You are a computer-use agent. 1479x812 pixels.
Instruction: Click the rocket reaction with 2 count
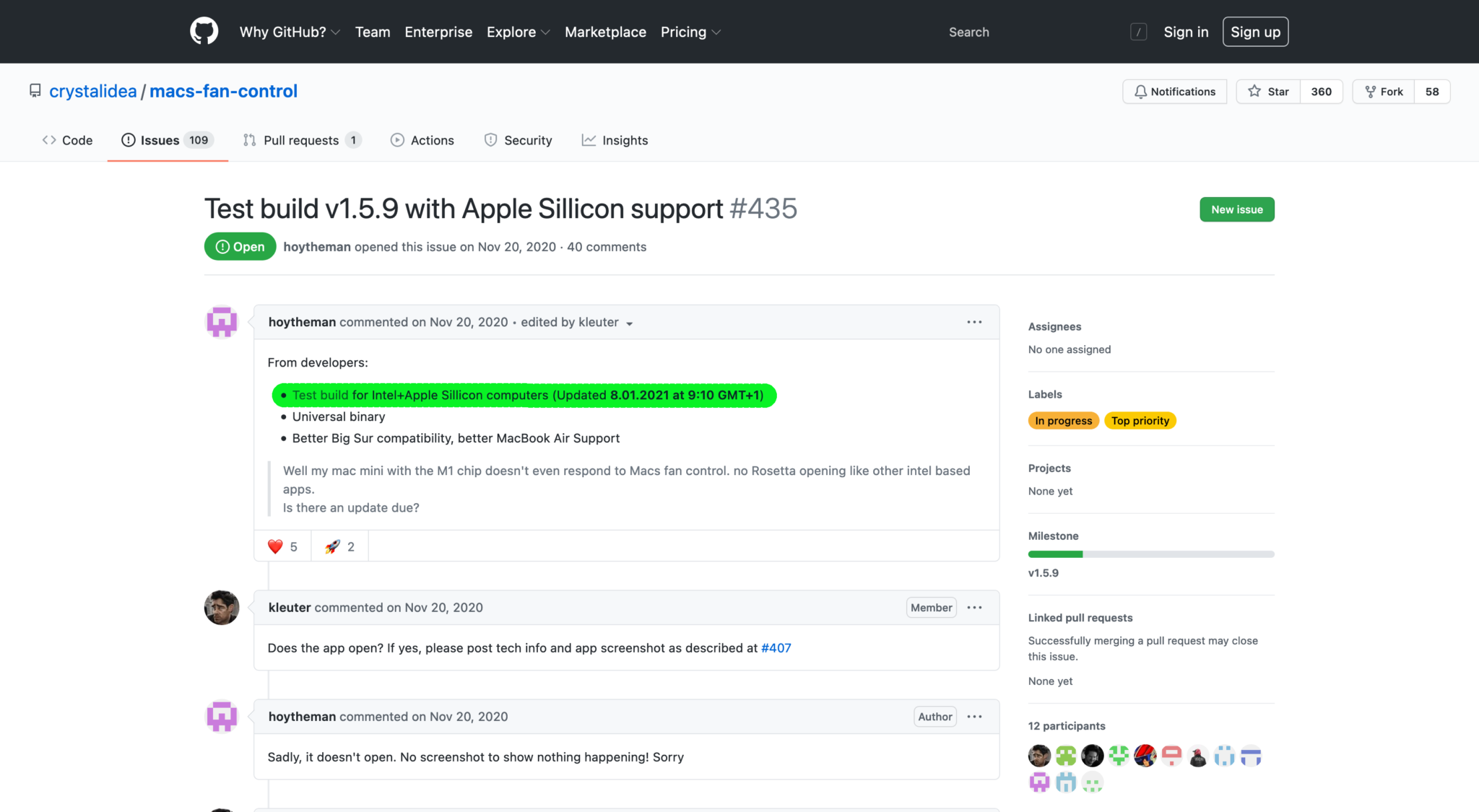[339, 546]
